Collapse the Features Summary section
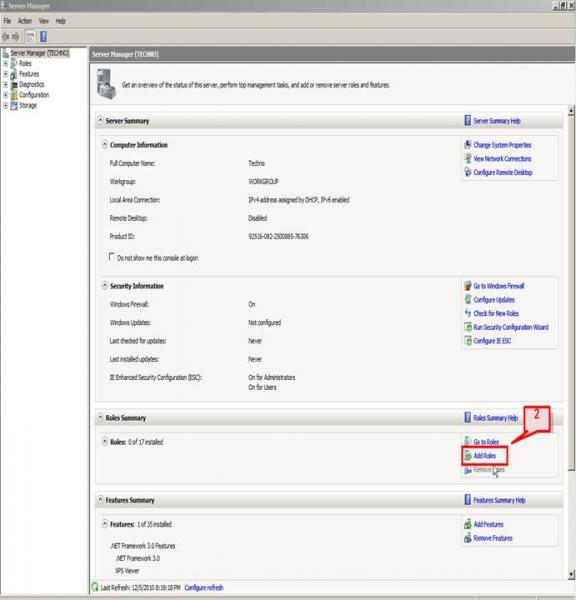 click(100, 499)
